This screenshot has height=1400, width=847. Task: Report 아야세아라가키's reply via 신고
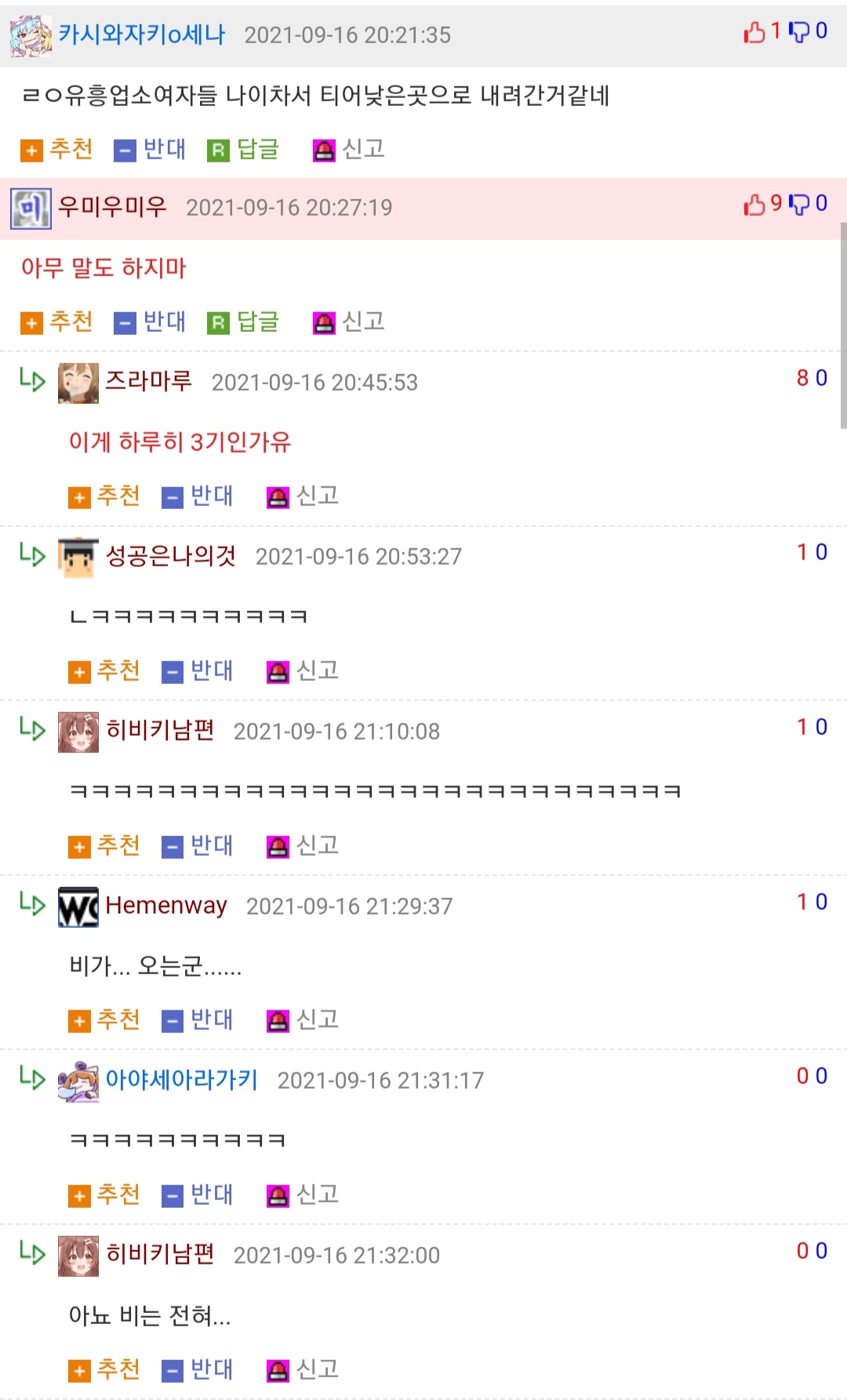coord(303,1195)
